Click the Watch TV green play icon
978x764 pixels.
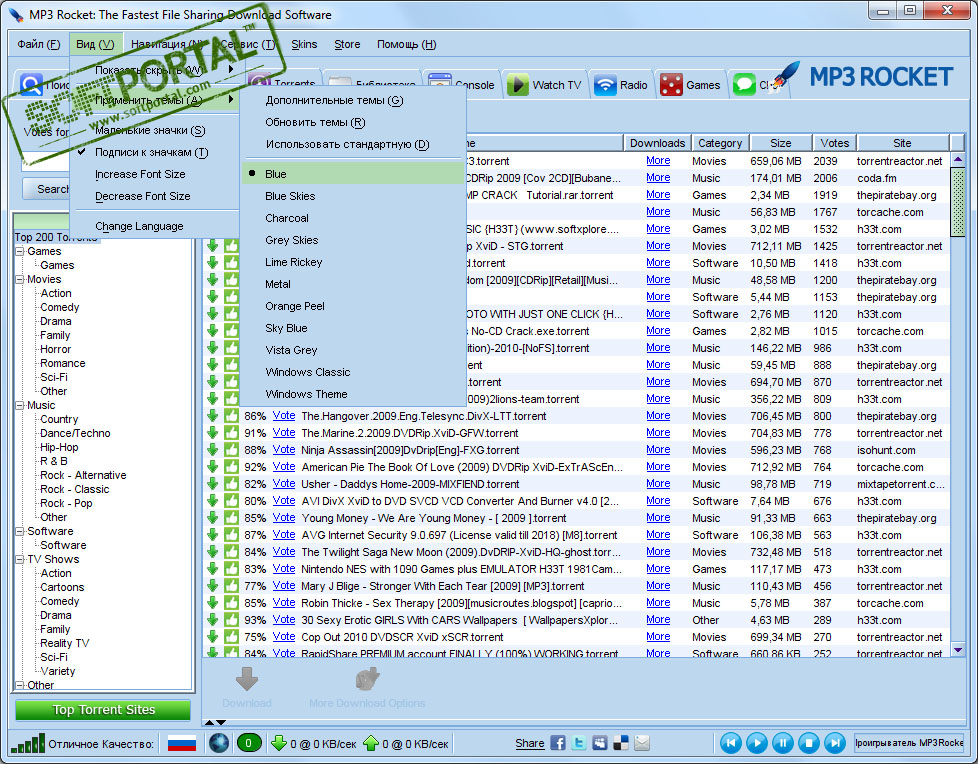click(517, 85)
